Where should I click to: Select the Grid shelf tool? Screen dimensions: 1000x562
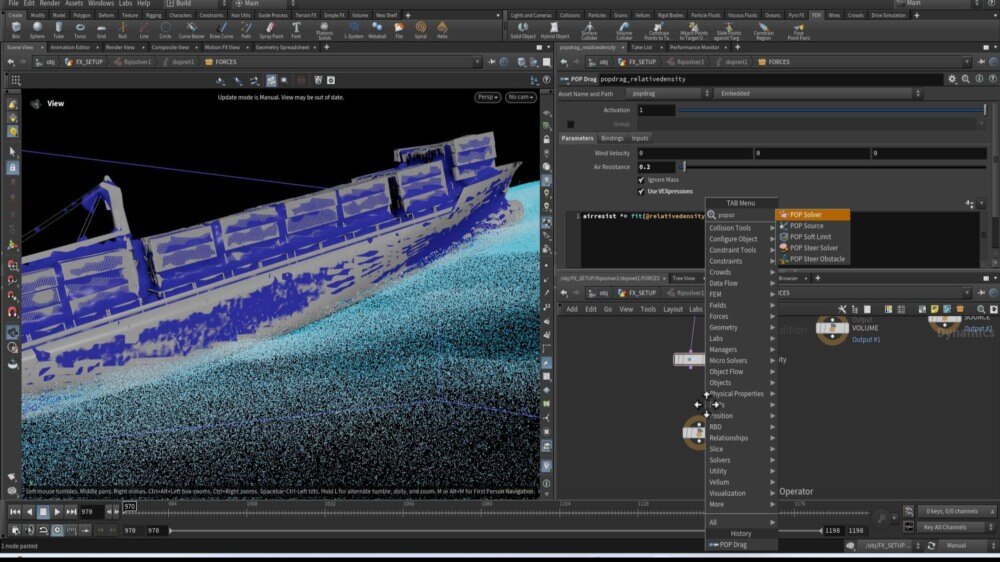[101, 29]
